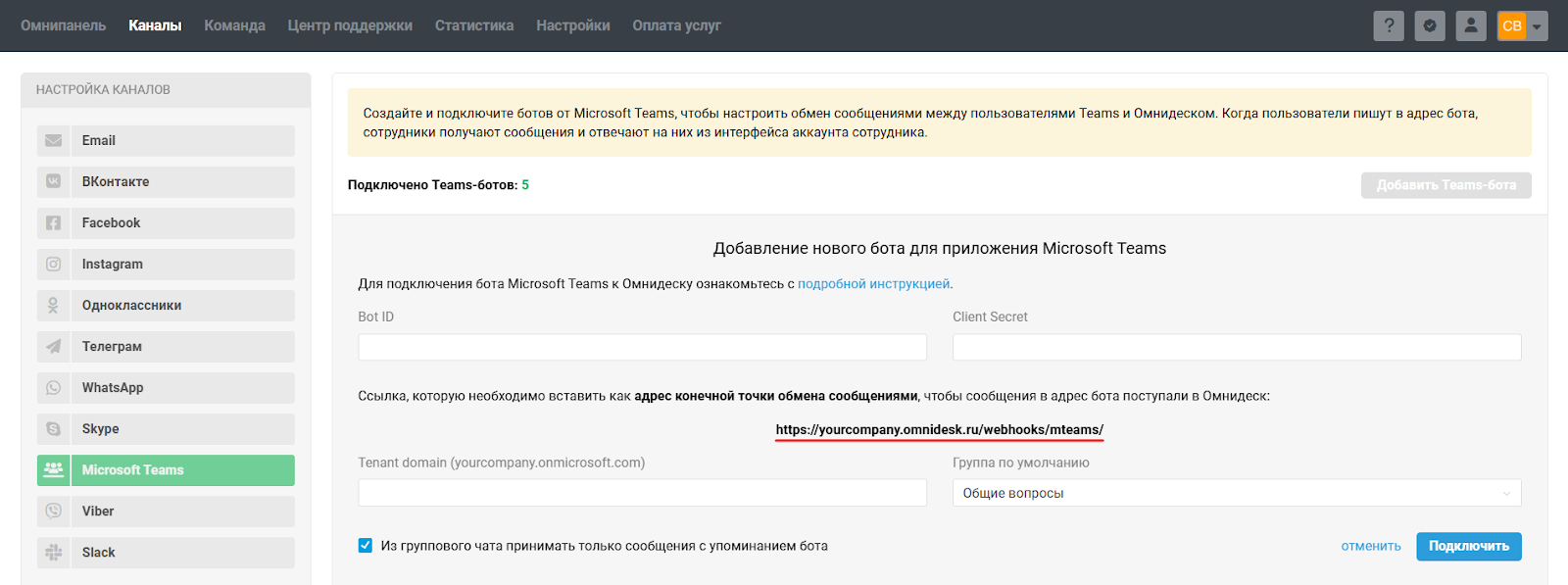Toggle group chat bot mention checkbox
The height and width of the screenshot is (585, 1568).
tap(366, 546)
